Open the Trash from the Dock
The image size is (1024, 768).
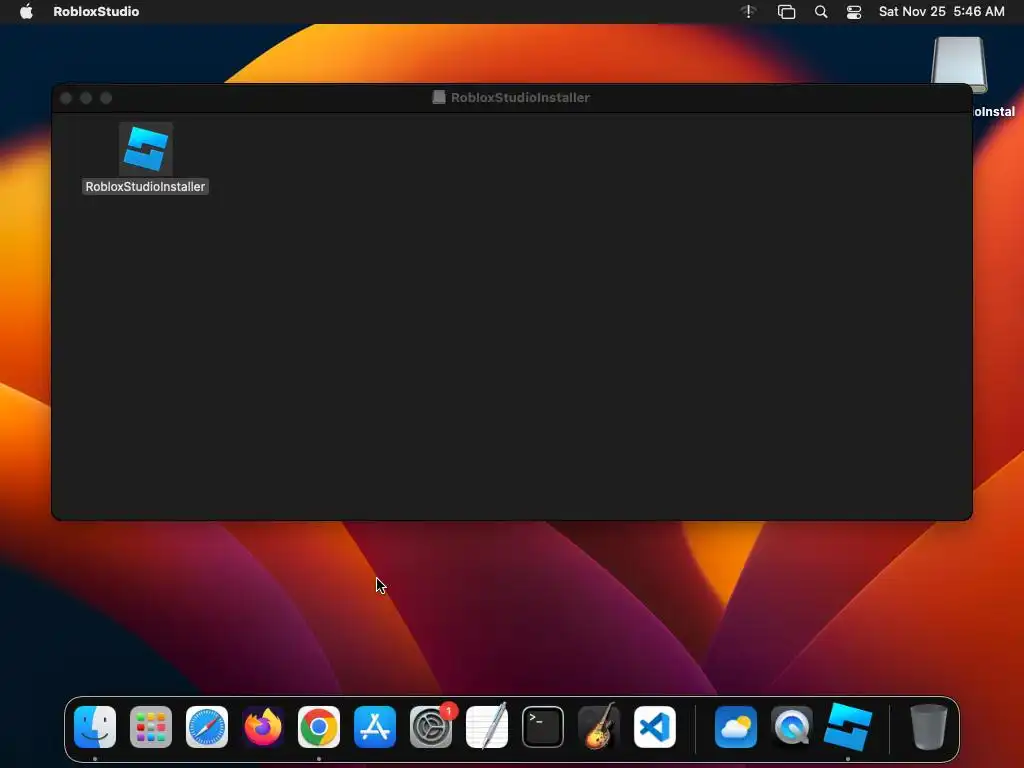[929, 727]
